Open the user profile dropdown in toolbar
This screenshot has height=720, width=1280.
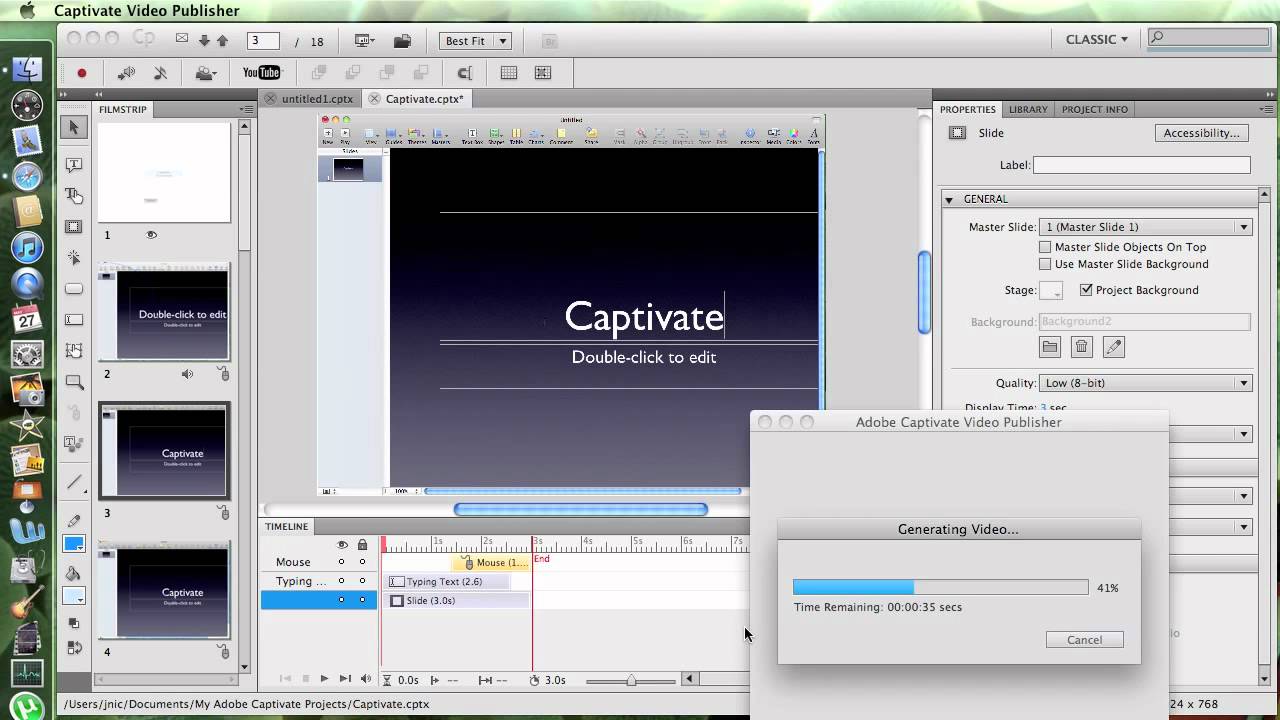pyautogui.click(x=208, y=73)
